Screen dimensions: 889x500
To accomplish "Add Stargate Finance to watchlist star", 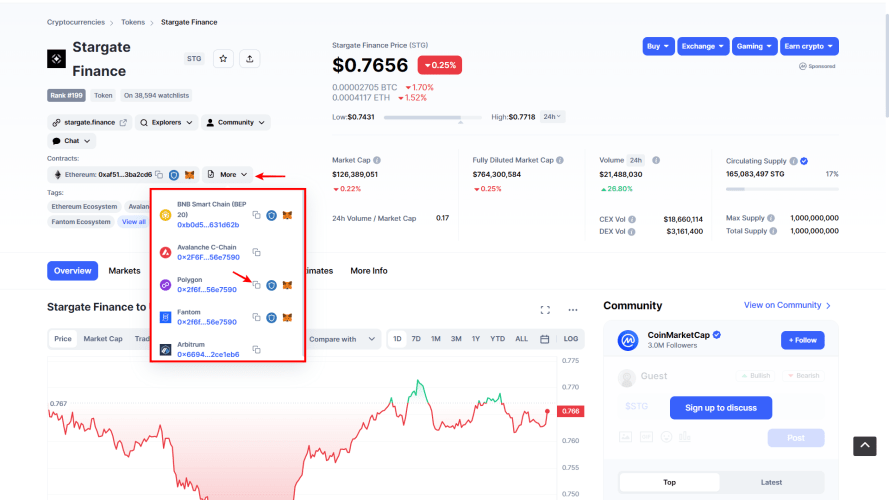I will click(x=223, y=58).
